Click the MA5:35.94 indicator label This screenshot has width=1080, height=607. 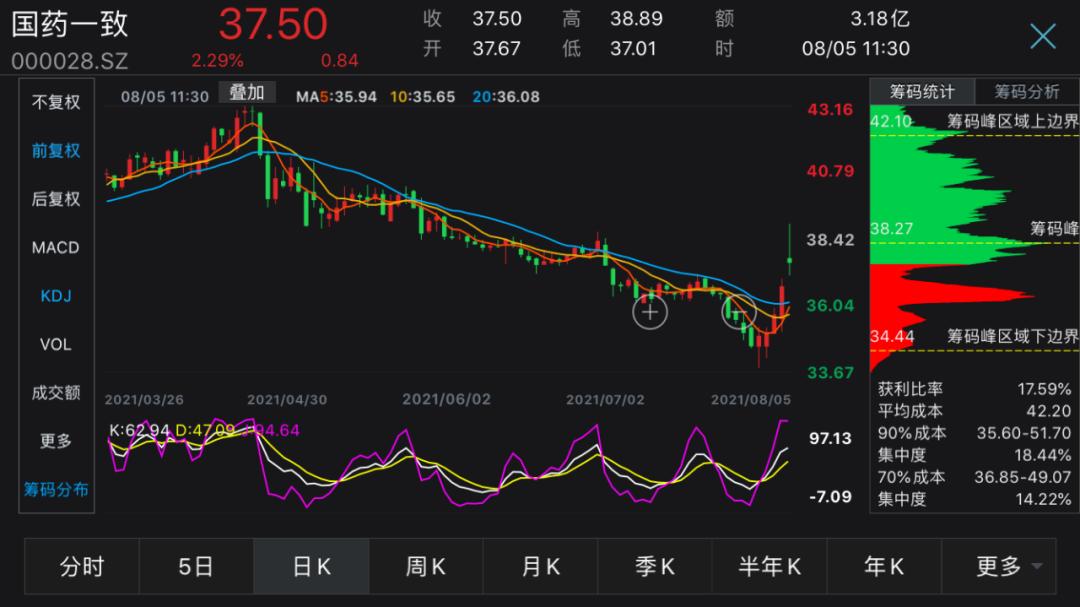336,97
